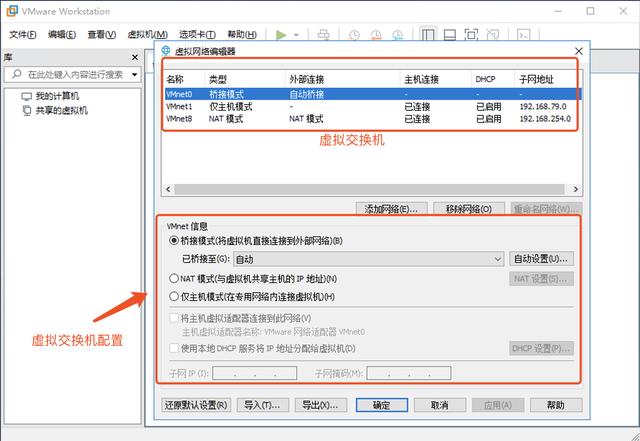Click the 192.168.254.0 subnet address cell
640x441 pixels.
point(545,119)
